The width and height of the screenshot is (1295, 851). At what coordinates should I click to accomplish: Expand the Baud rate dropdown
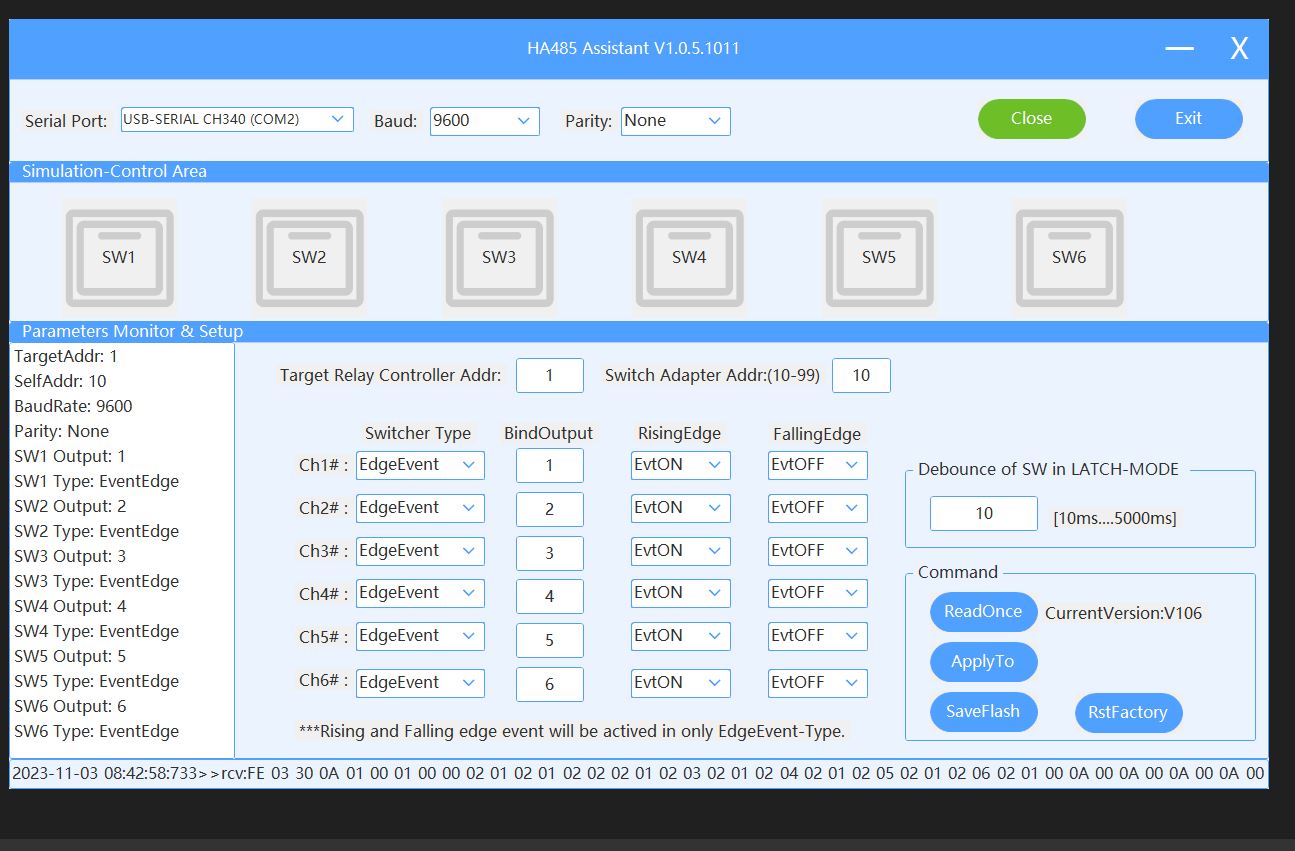(x=485, y=121)
